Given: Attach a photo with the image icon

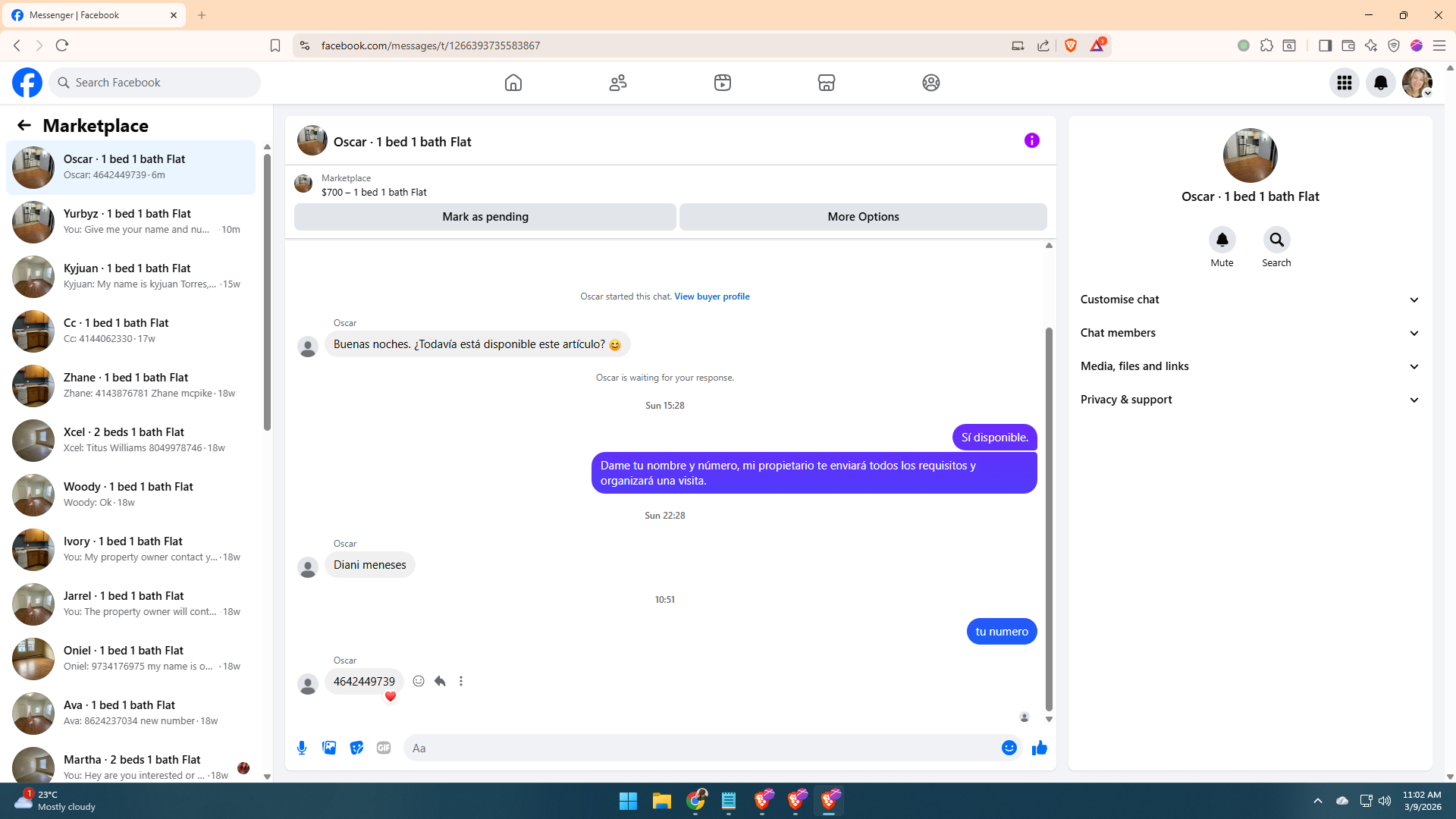Looking at the screenshot, I should 329,748.
